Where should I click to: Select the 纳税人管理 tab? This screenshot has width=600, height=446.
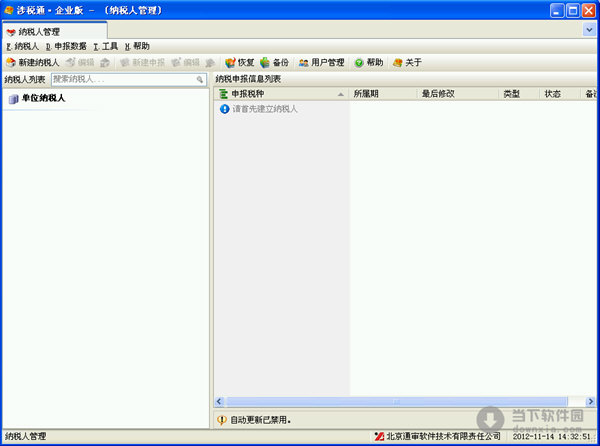(34, 31)
